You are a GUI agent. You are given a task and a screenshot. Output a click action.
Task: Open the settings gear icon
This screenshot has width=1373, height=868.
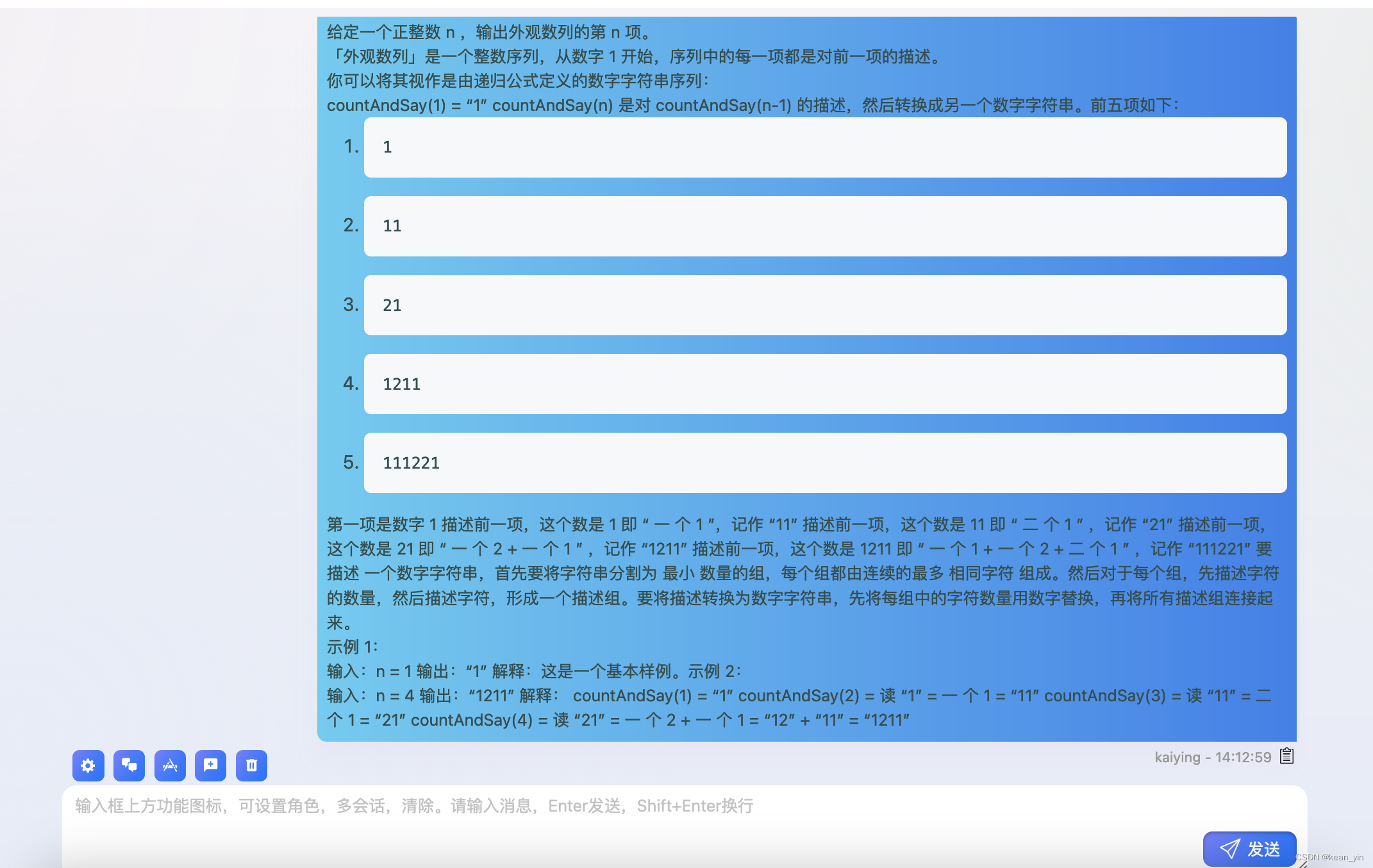88,765
